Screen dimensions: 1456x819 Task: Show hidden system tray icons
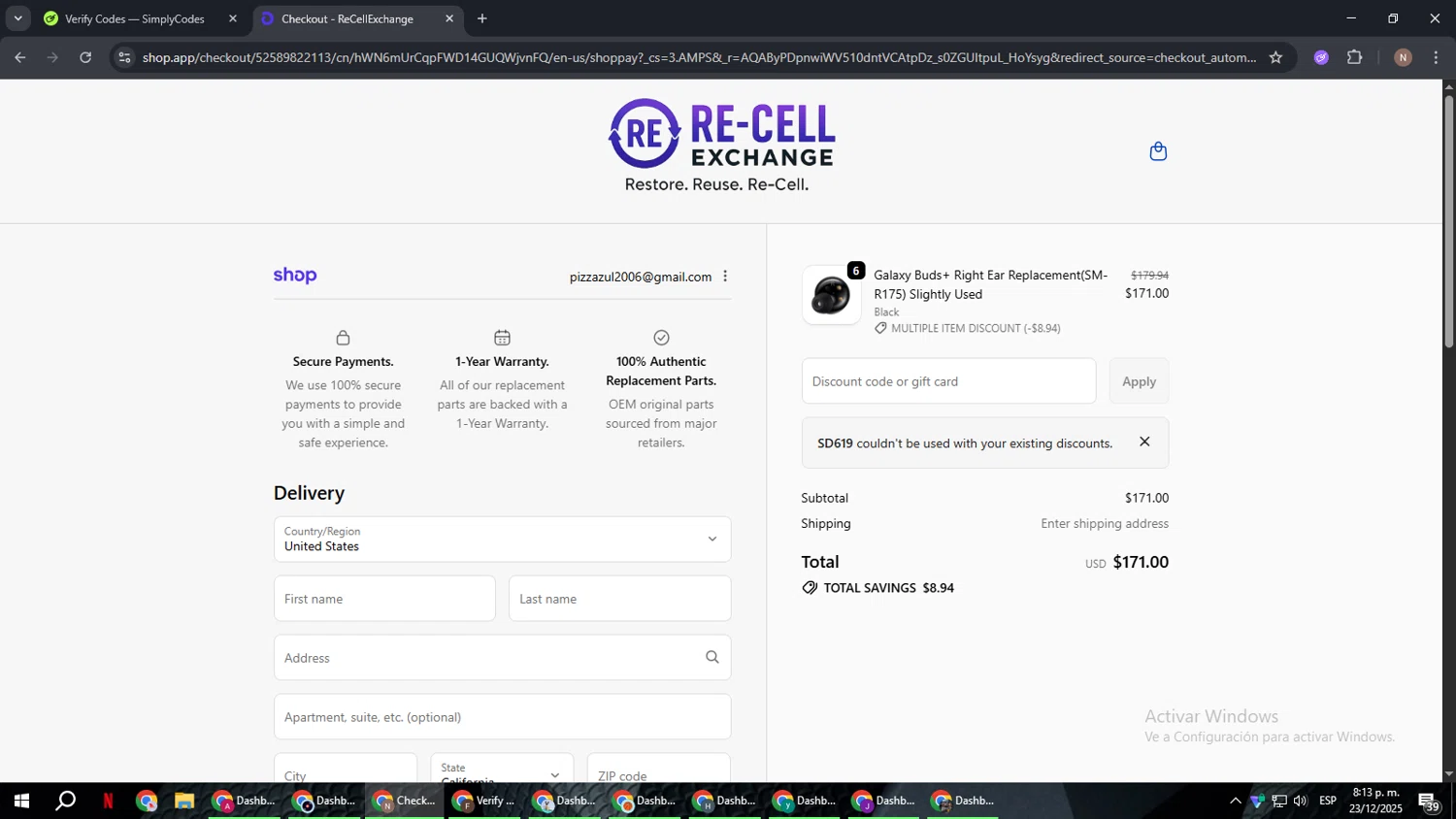[x=1235, y=801]
